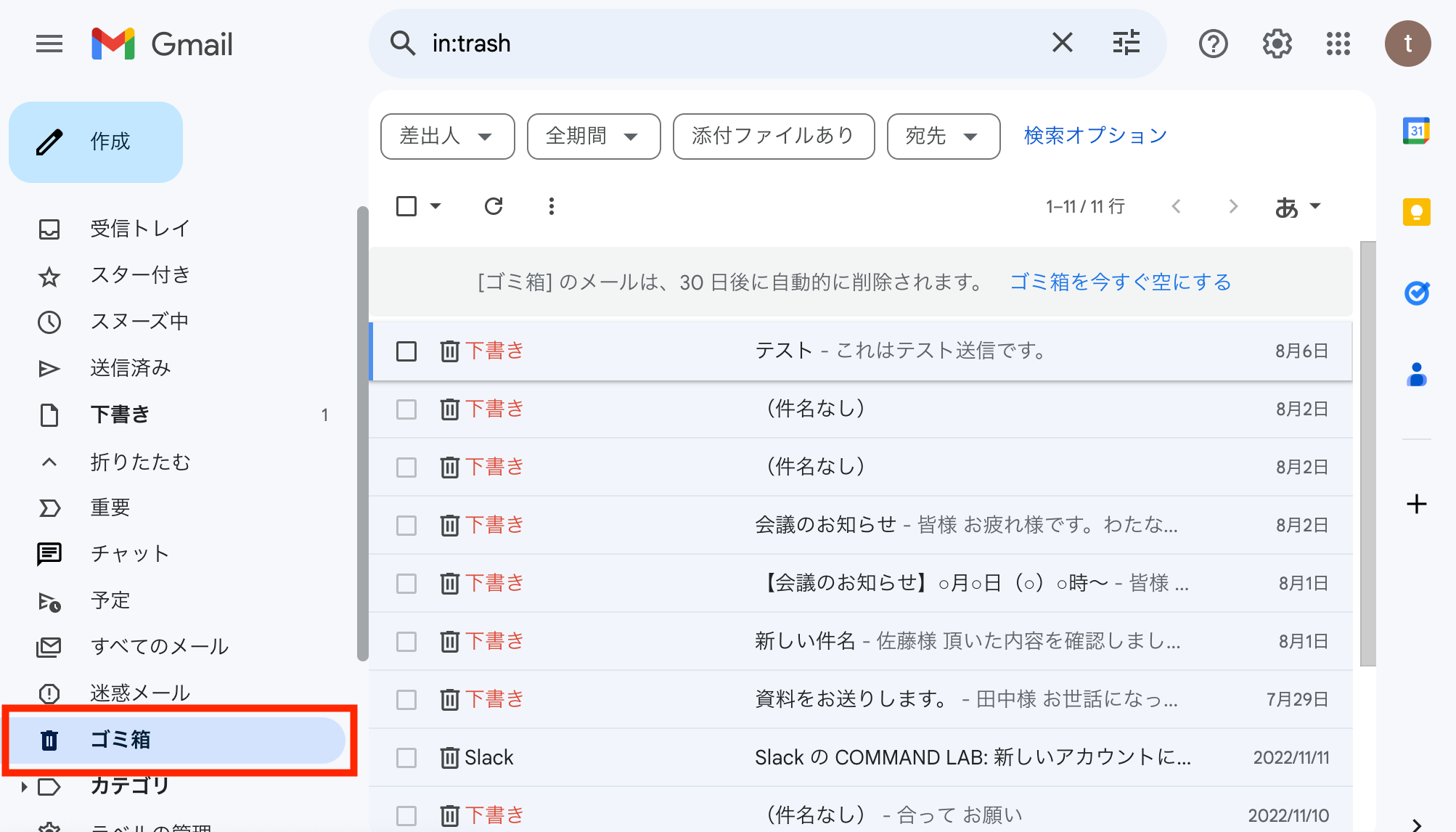
Task: Open search filter options slider icon
Action: 1126,43
